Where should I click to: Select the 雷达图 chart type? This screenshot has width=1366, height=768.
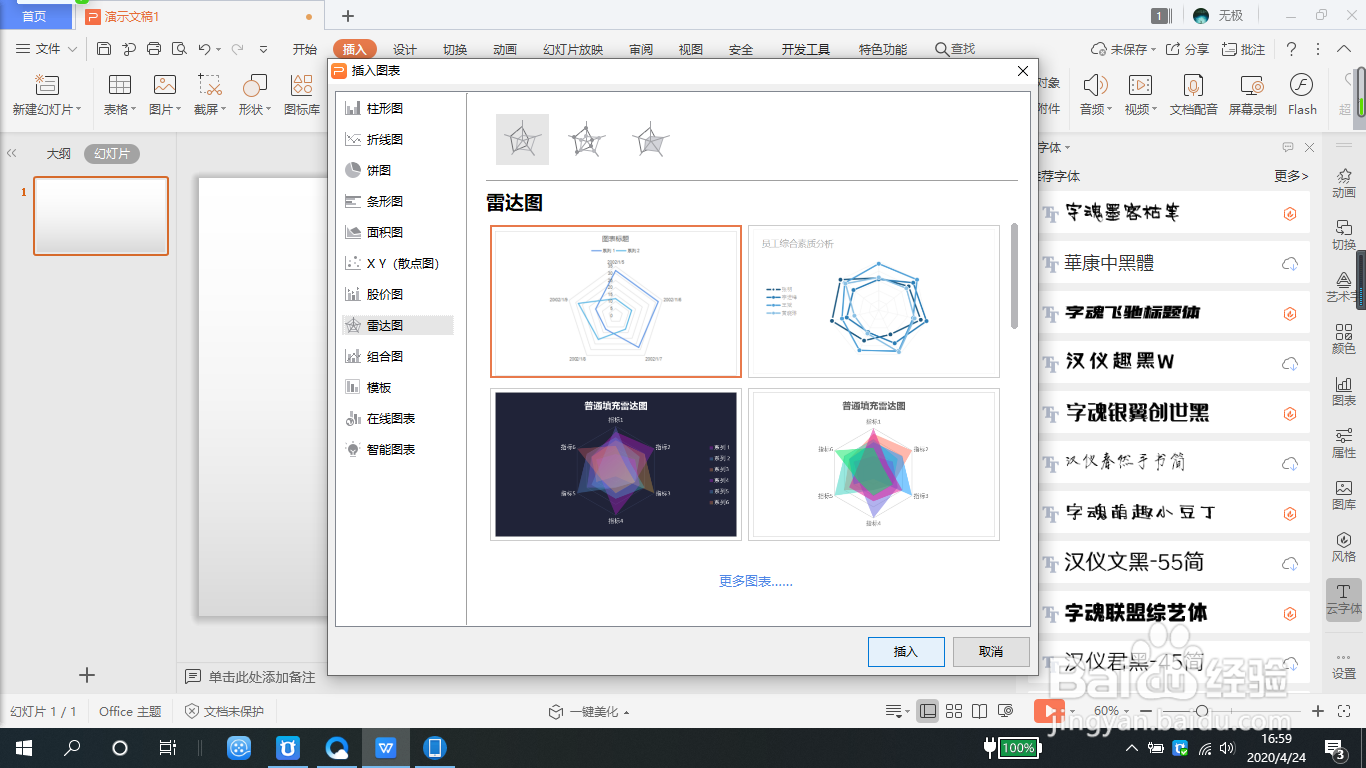(397, 325)
